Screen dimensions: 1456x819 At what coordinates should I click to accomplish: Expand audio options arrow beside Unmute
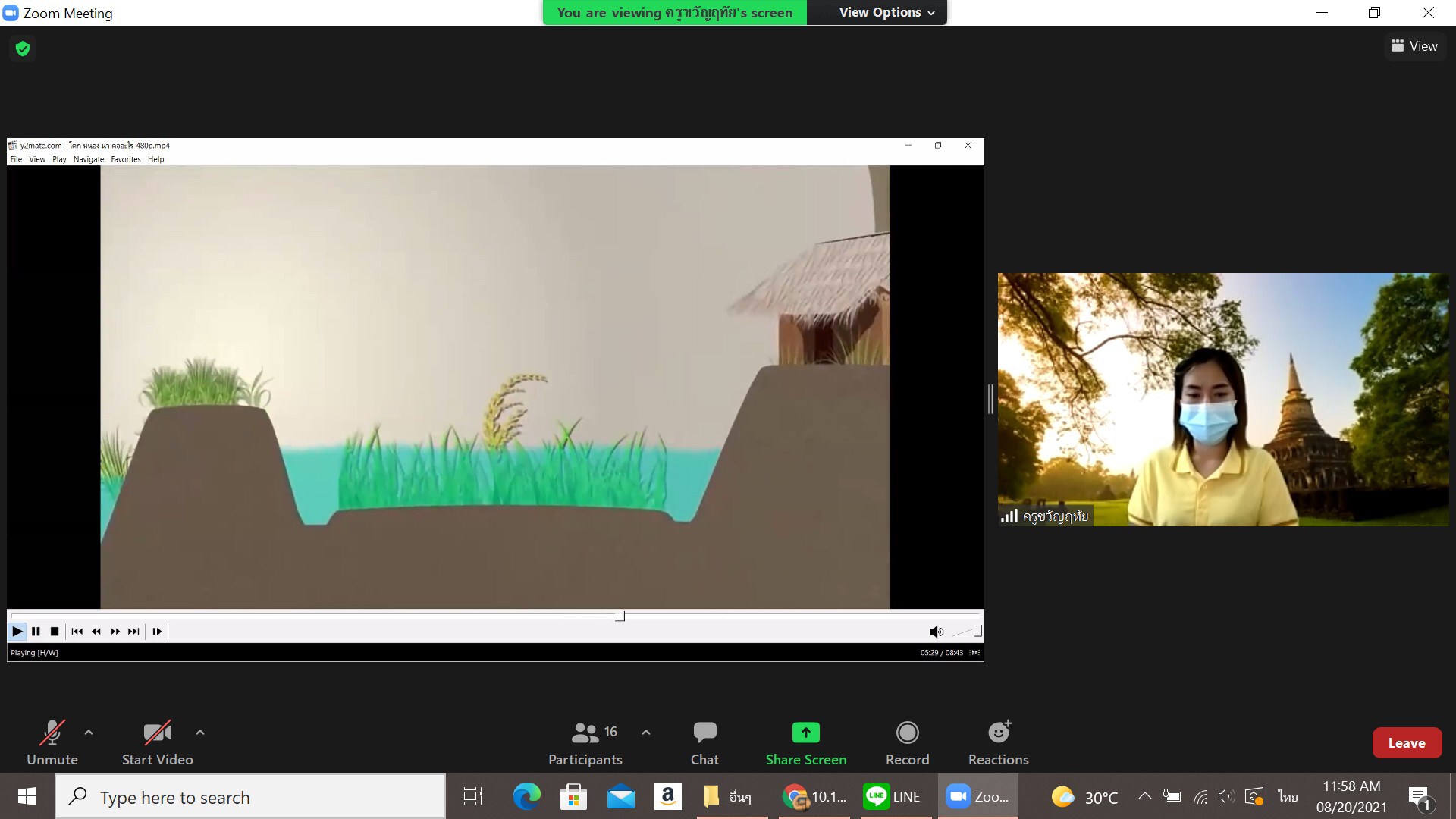click(89, 733)
